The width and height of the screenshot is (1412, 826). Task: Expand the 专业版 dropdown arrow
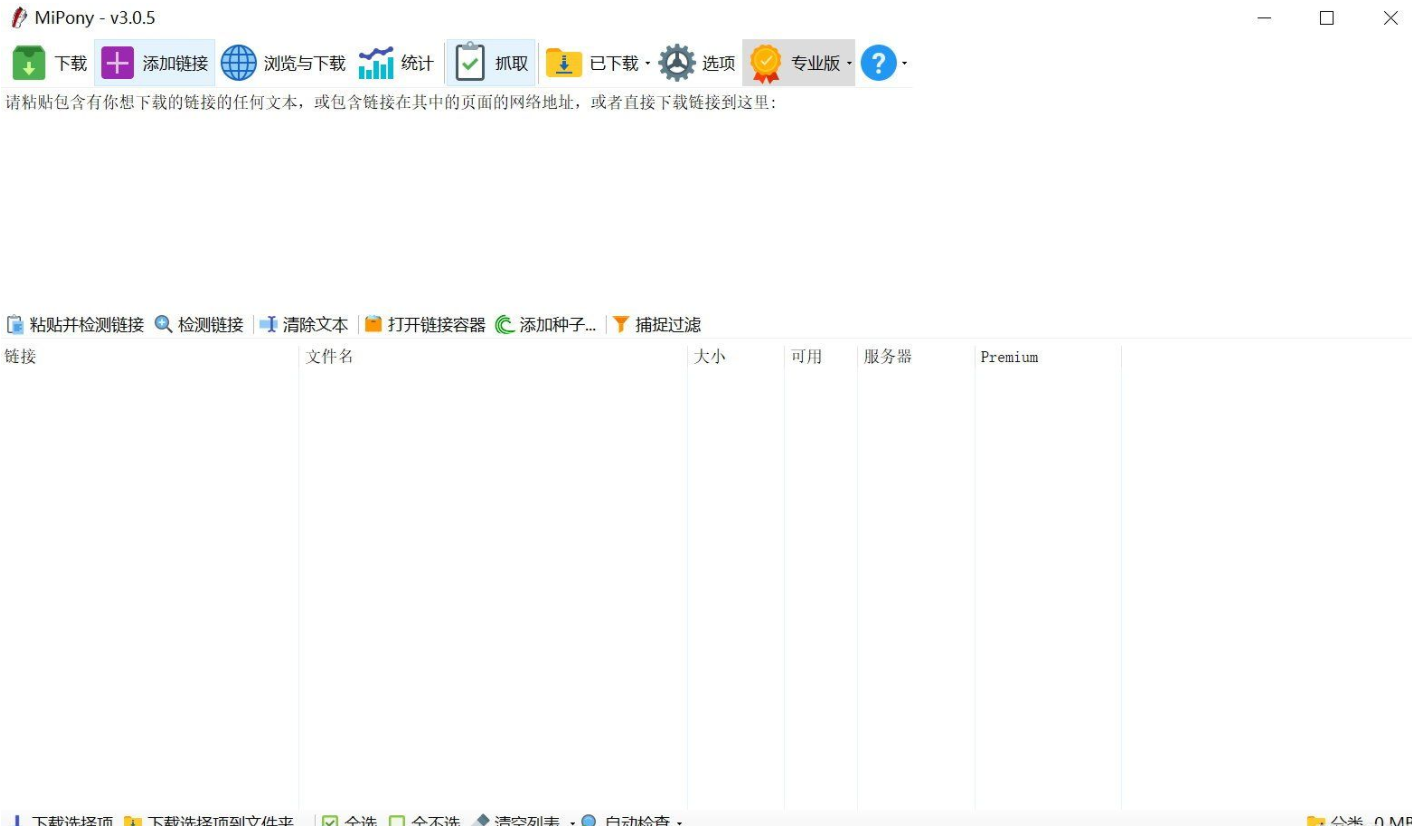point(849,64)
